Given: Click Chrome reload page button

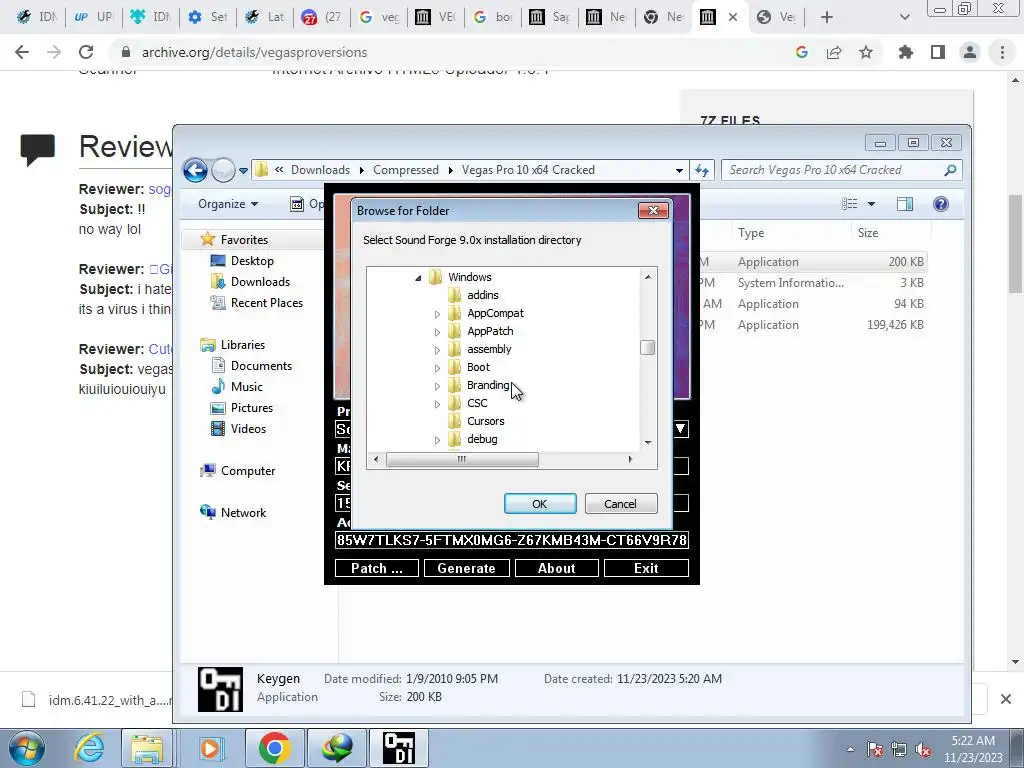Looking at the screenshot, I should pos(86,52).
